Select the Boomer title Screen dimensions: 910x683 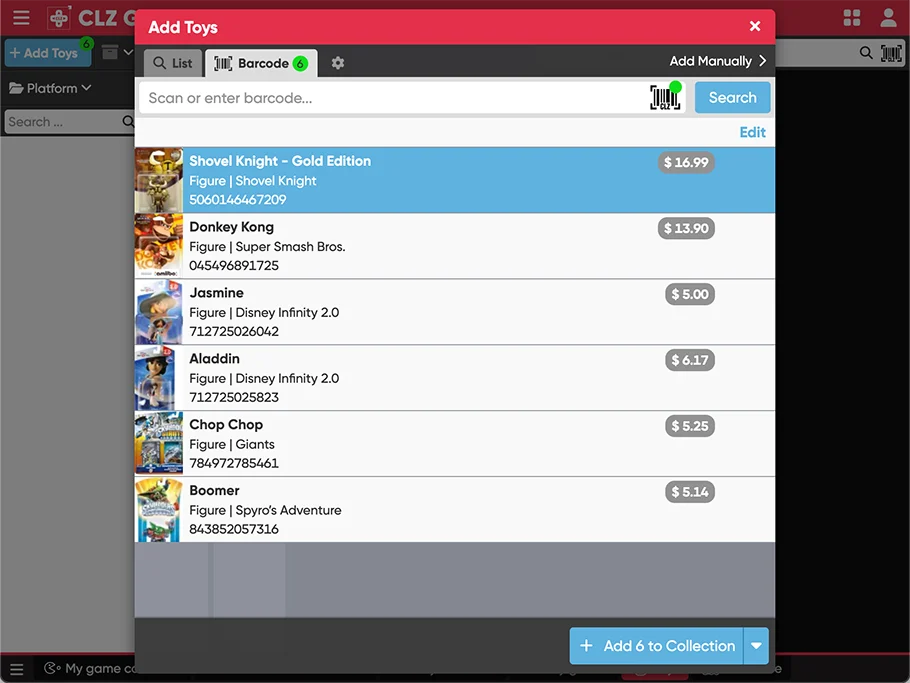tap(214, 490)
